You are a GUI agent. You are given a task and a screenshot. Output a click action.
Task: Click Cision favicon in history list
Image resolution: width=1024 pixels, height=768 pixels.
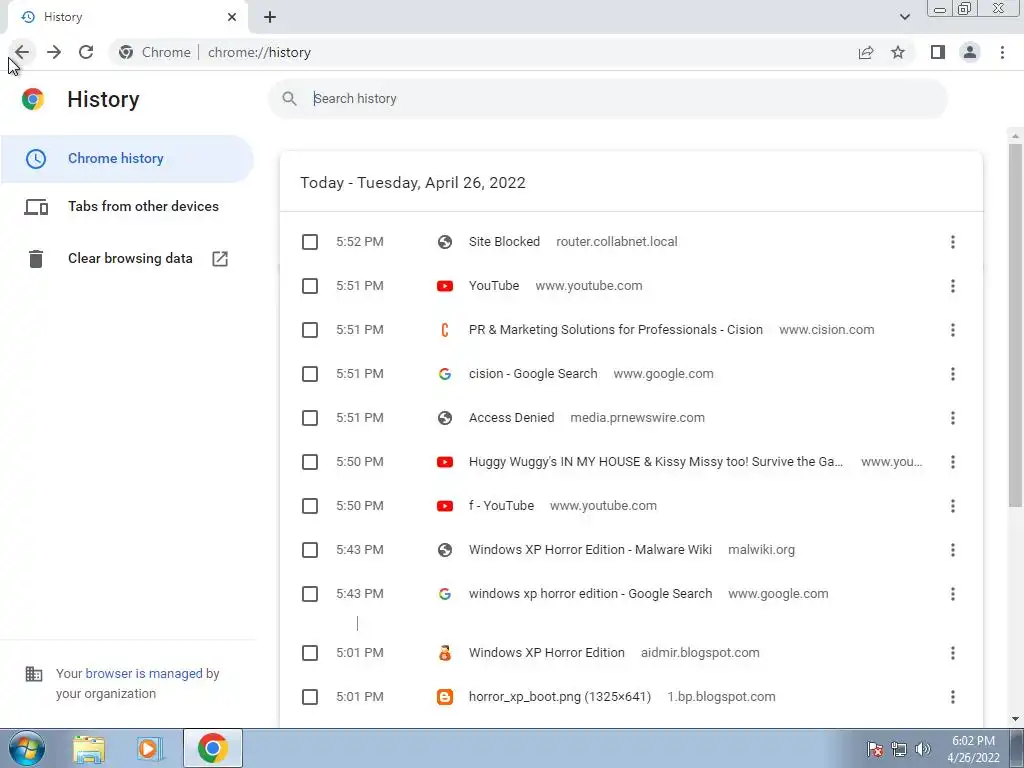(x=445, y=330)
